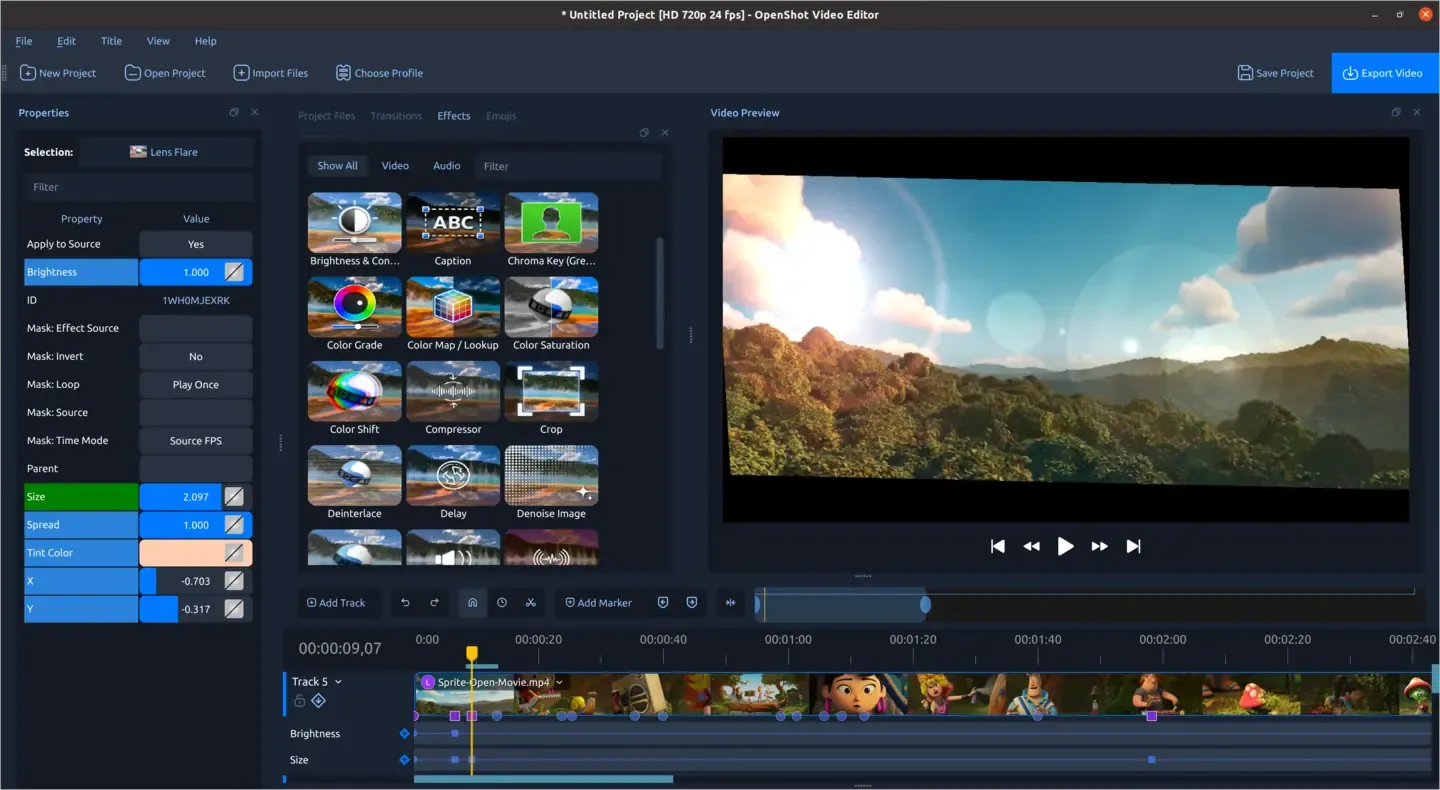The height and width of the screenshot is (790, 1440).
Task: Click the keyframe icon under Track 5
Action: click(x=318, y=701)
